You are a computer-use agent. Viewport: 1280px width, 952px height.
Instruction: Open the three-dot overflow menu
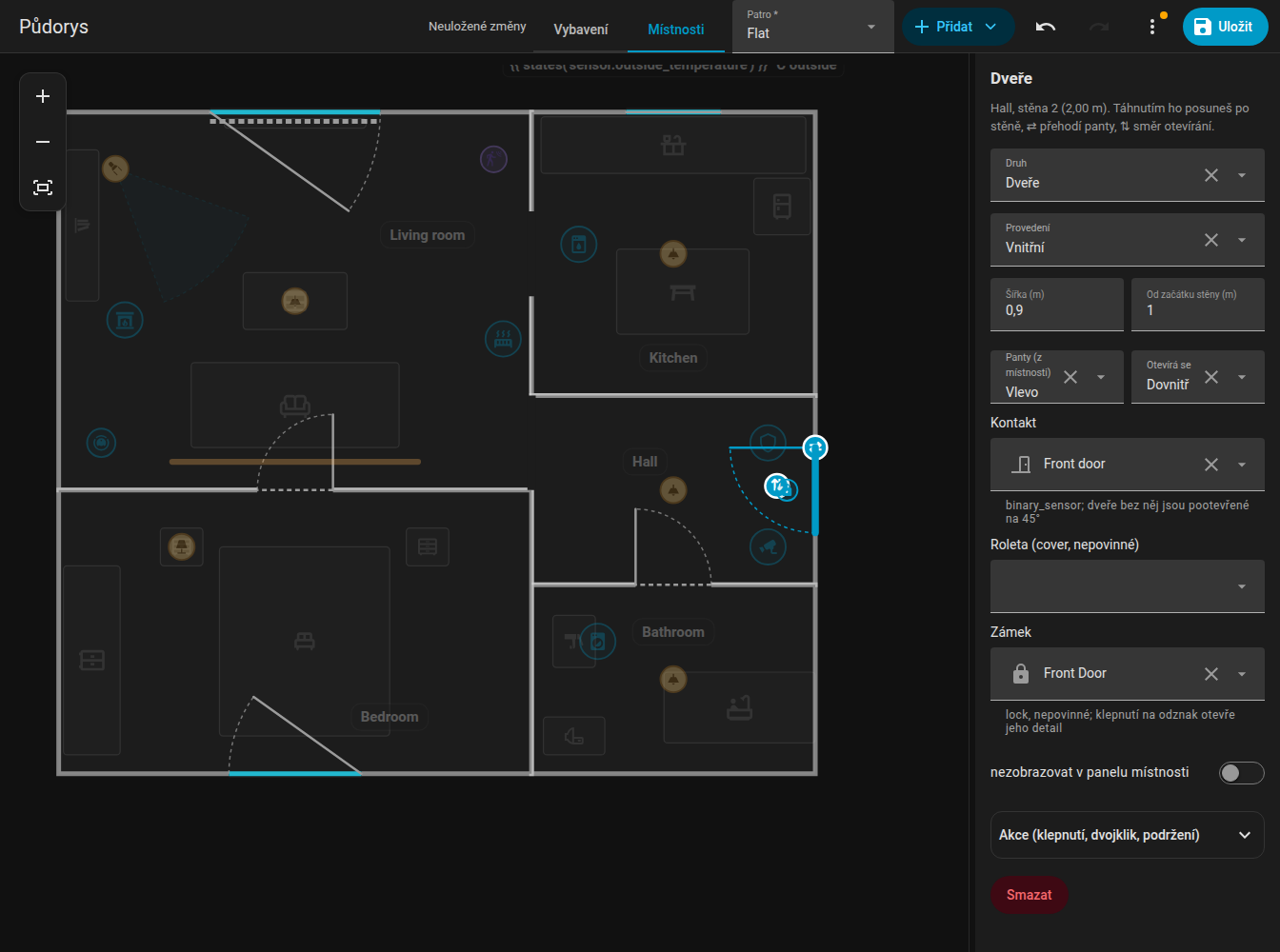point(1152,27)
